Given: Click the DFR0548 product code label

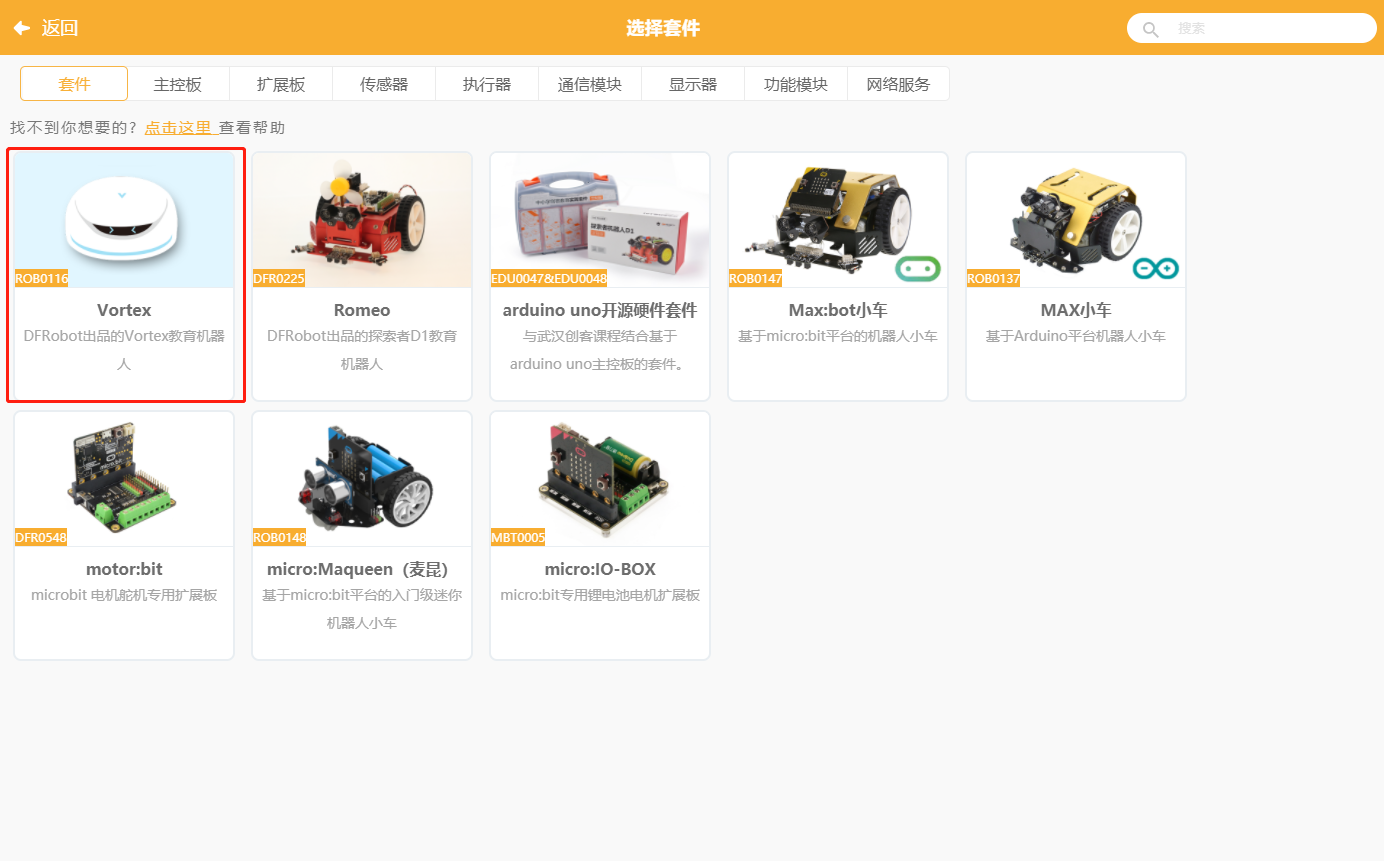Looking at the screenshot, I should point(42,537).
